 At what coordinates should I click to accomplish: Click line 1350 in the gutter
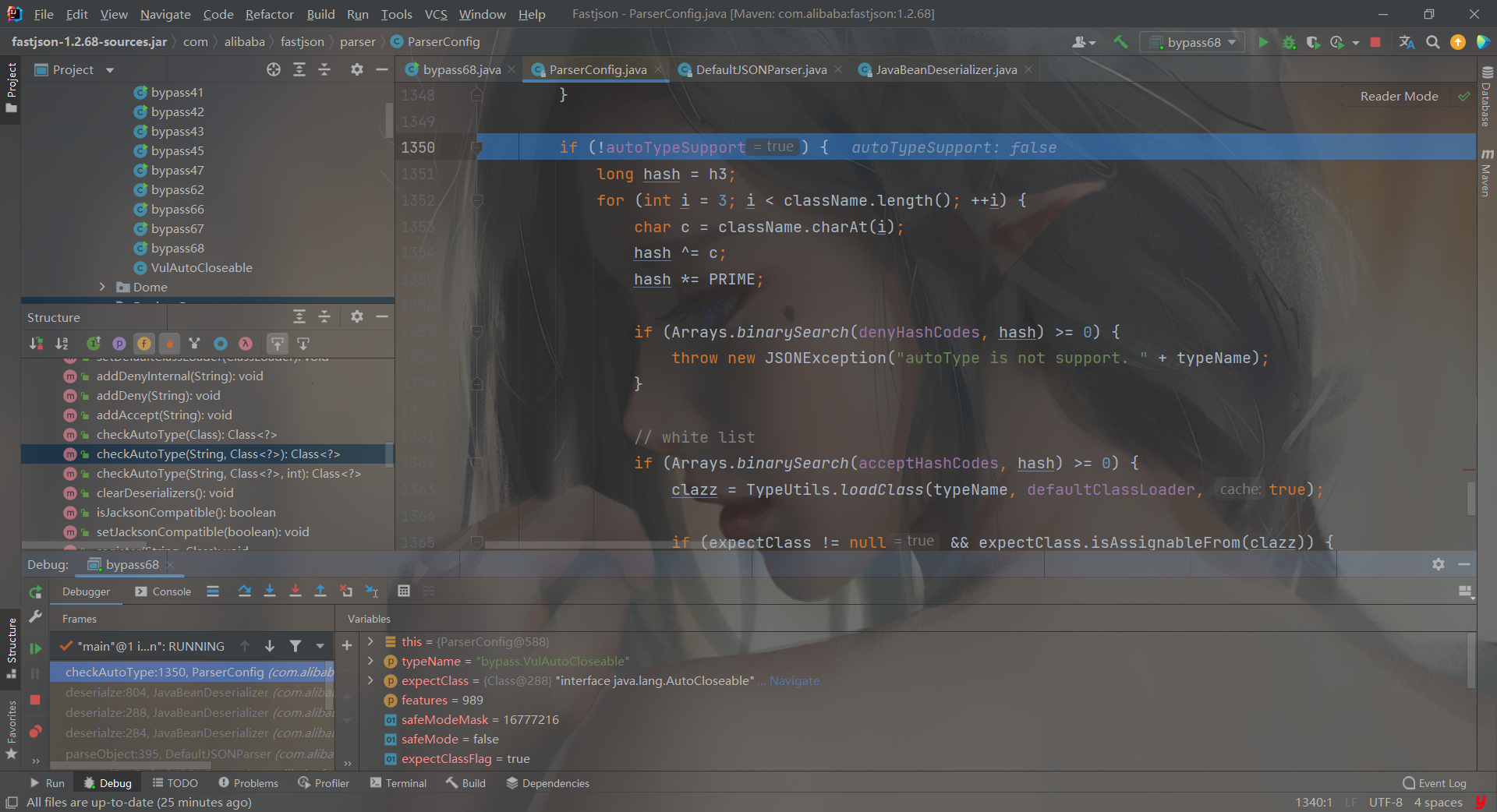tap(418, 147)
